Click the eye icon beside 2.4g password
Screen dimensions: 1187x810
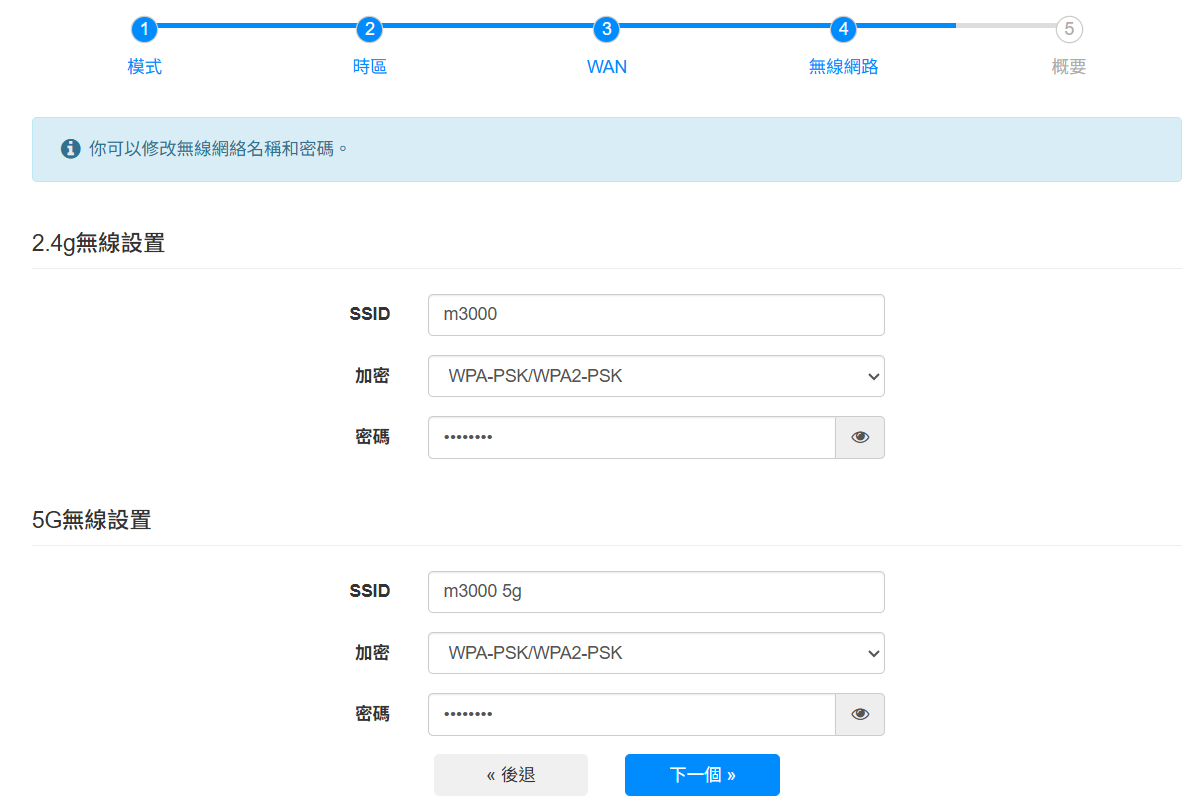click(x=860, y=437)
